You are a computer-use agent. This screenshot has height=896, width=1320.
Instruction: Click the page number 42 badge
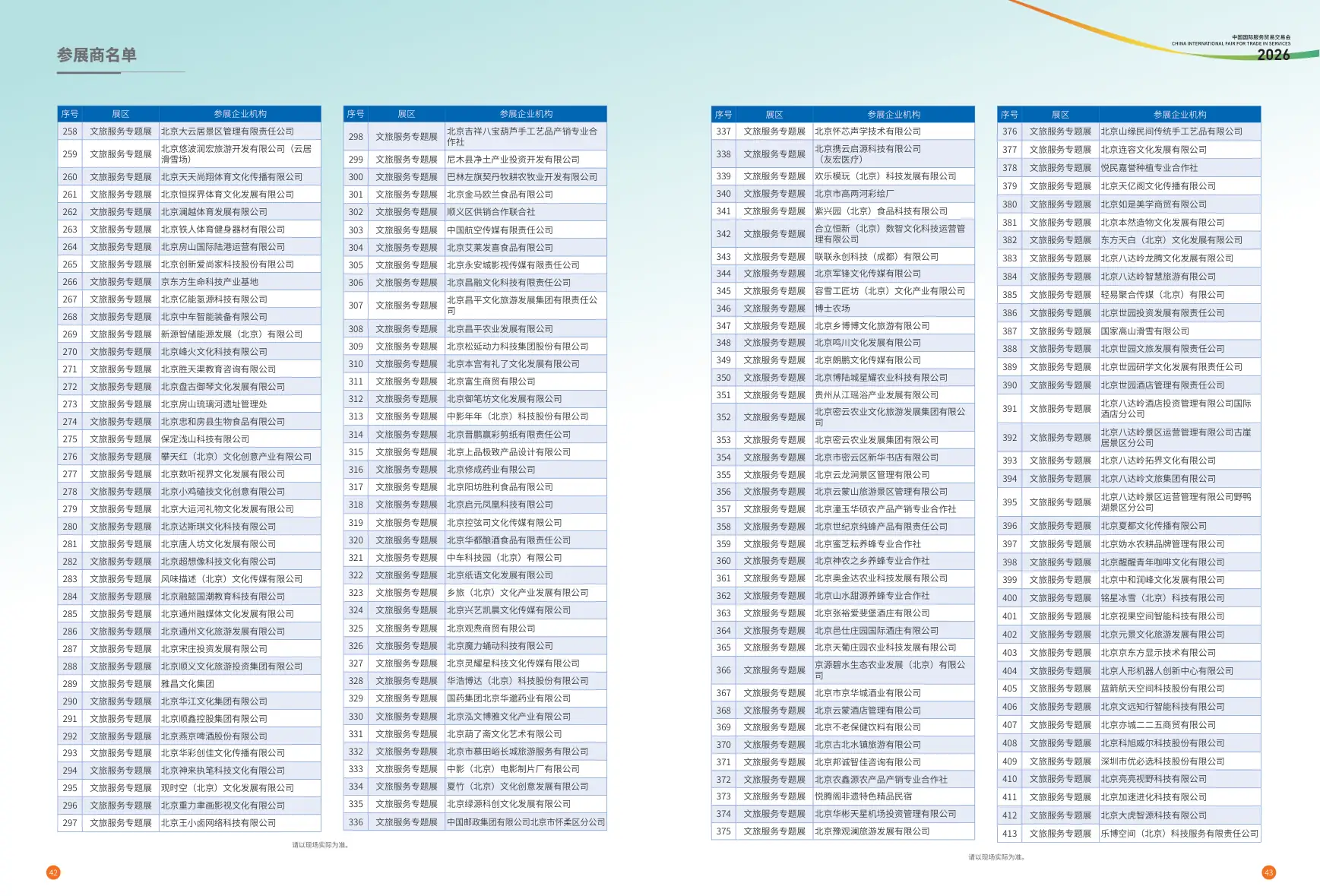click(53, 872)
